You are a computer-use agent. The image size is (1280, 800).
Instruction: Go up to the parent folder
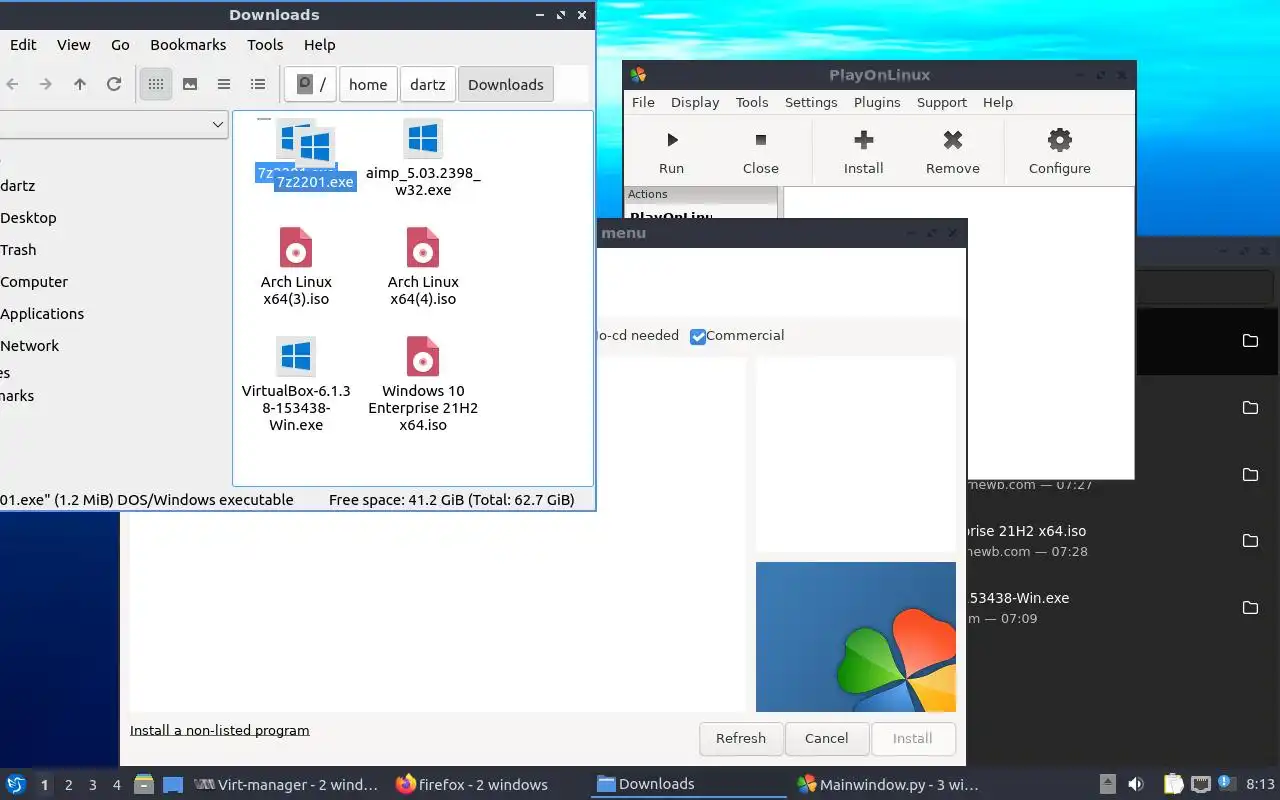pos(80,85)
